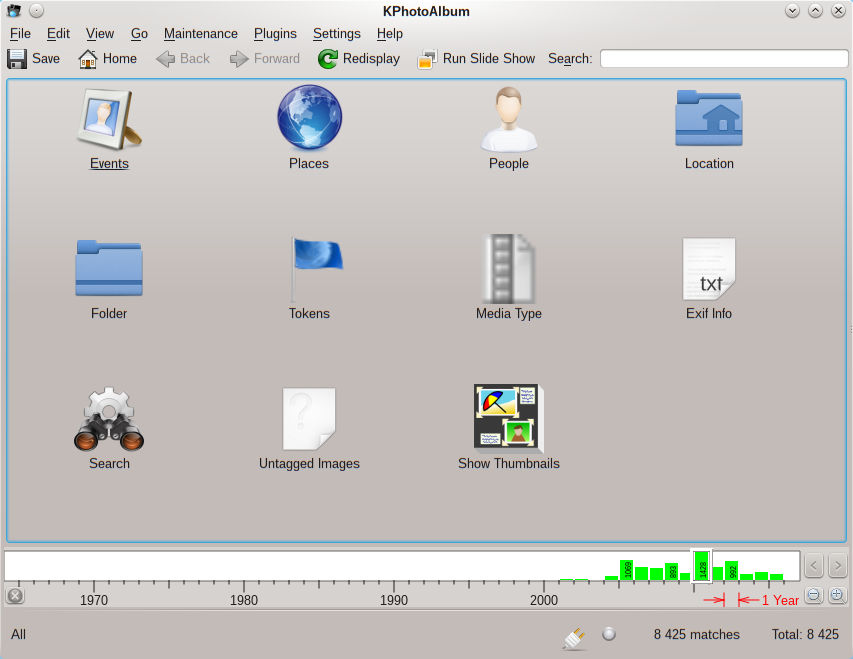Open the Go menu
Viewport: 853px width, 659px height.
coord(139,34)
